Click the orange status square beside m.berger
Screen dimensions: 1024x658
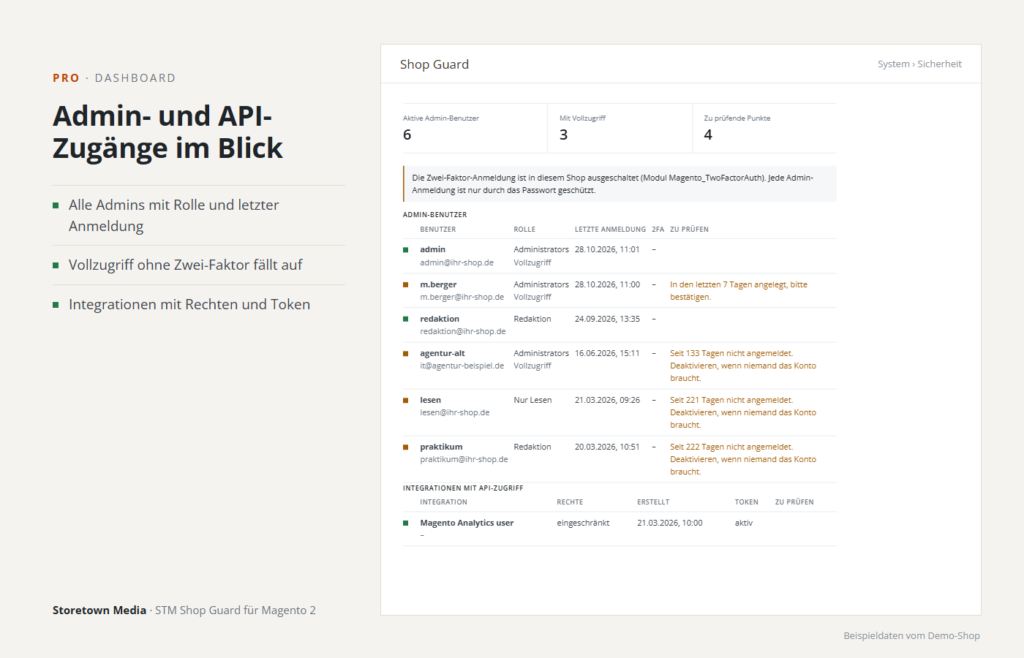point(406,285)
